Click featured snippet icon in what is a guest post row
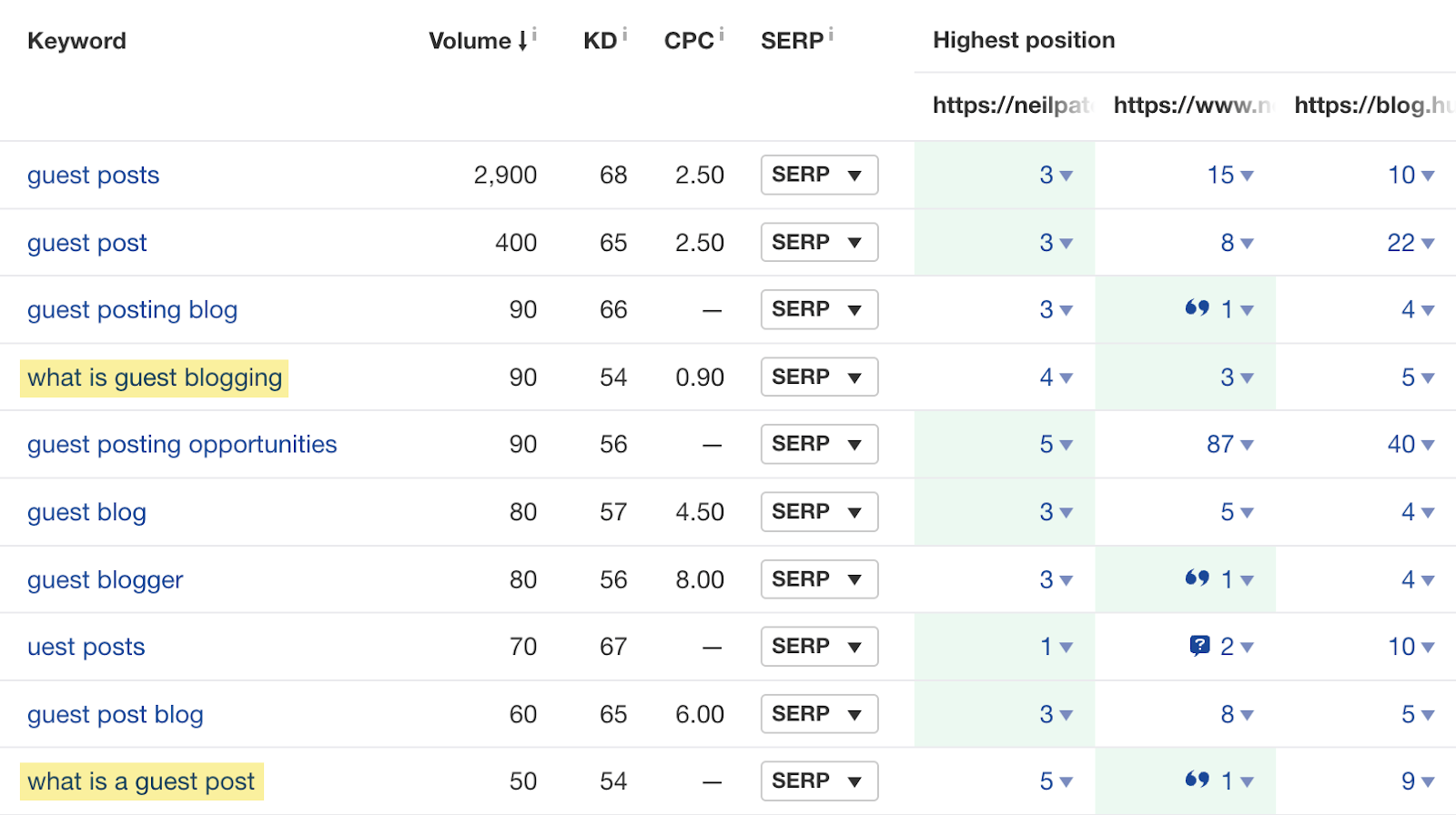The height and width of the screenshot is (815, 1456). [x=1197, y=780]
